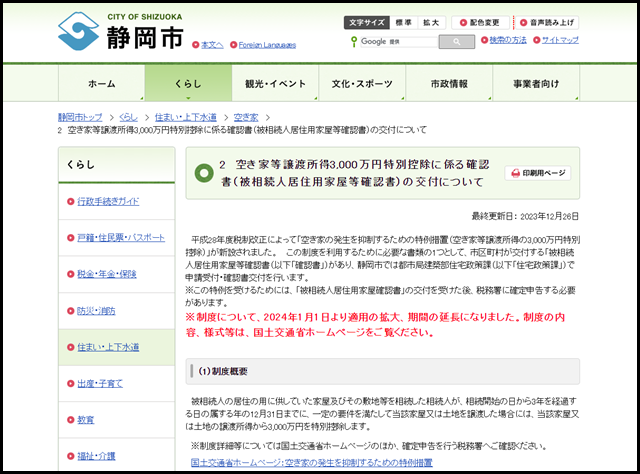Open the 事業者向け navigation tab
Screen dimensions: 640x474
pos(536,84)
